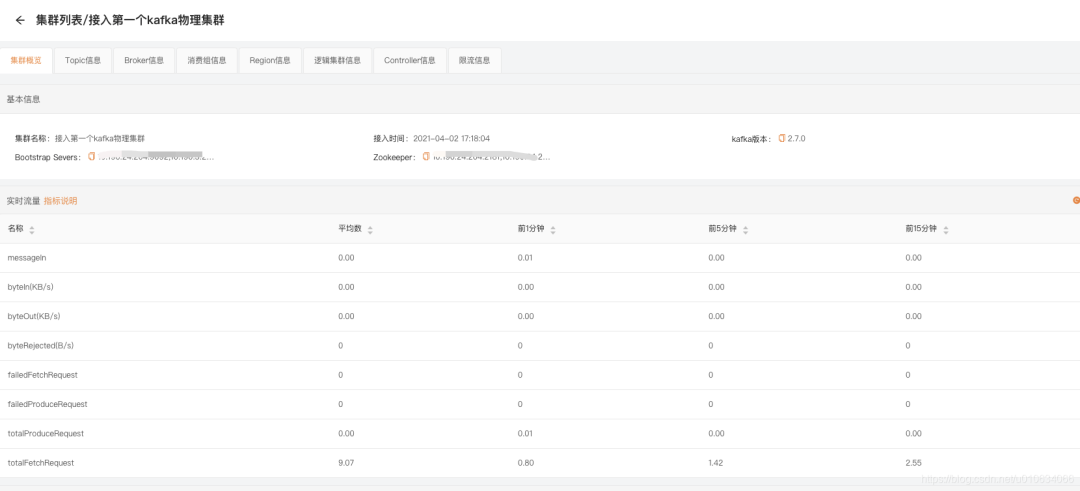Click totalFetchRequest 前15分钟 value 2.55

coord(913,463)
